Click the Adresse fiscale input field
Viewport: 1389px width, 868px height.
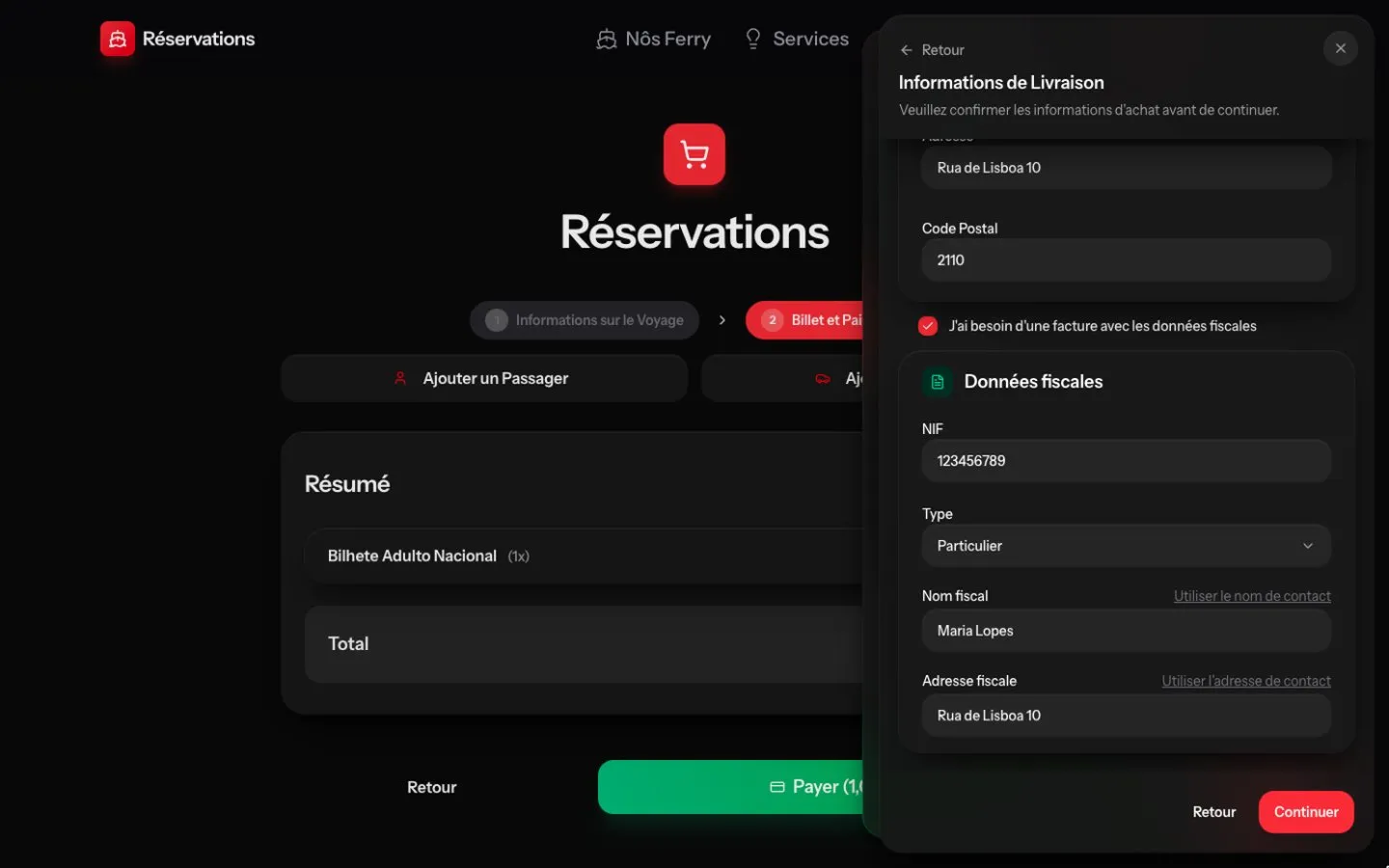(x=1127, y=716)
